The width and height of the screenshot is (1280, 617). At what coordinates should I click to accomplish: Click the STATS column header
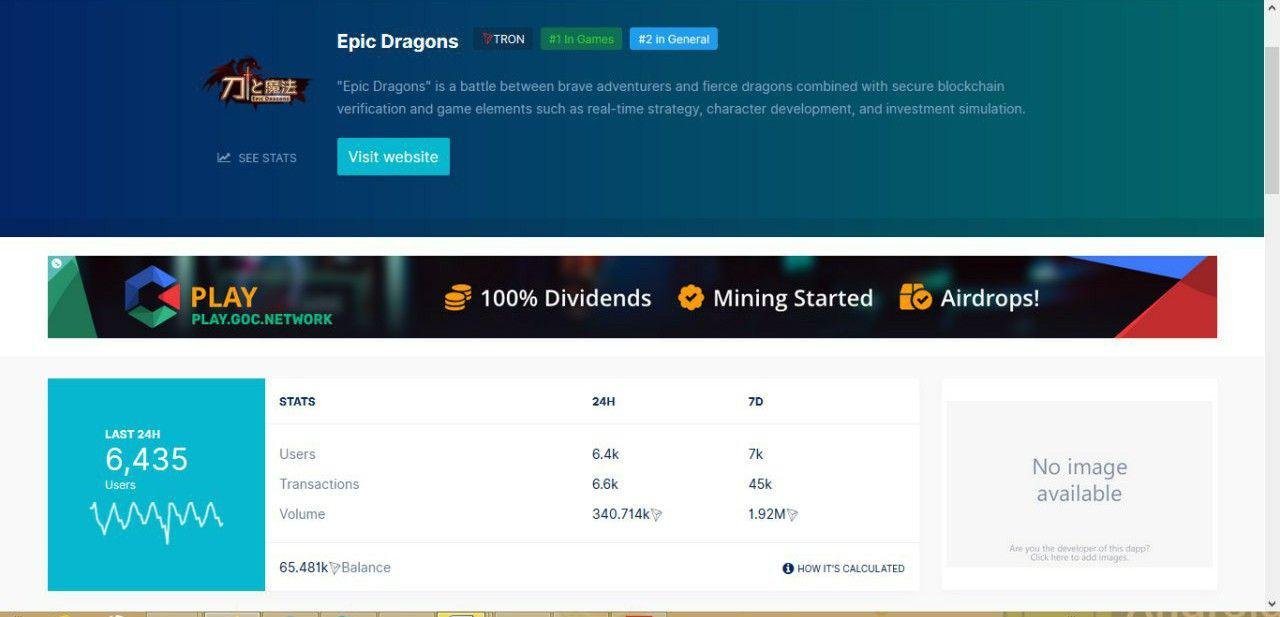pos(297,402)
